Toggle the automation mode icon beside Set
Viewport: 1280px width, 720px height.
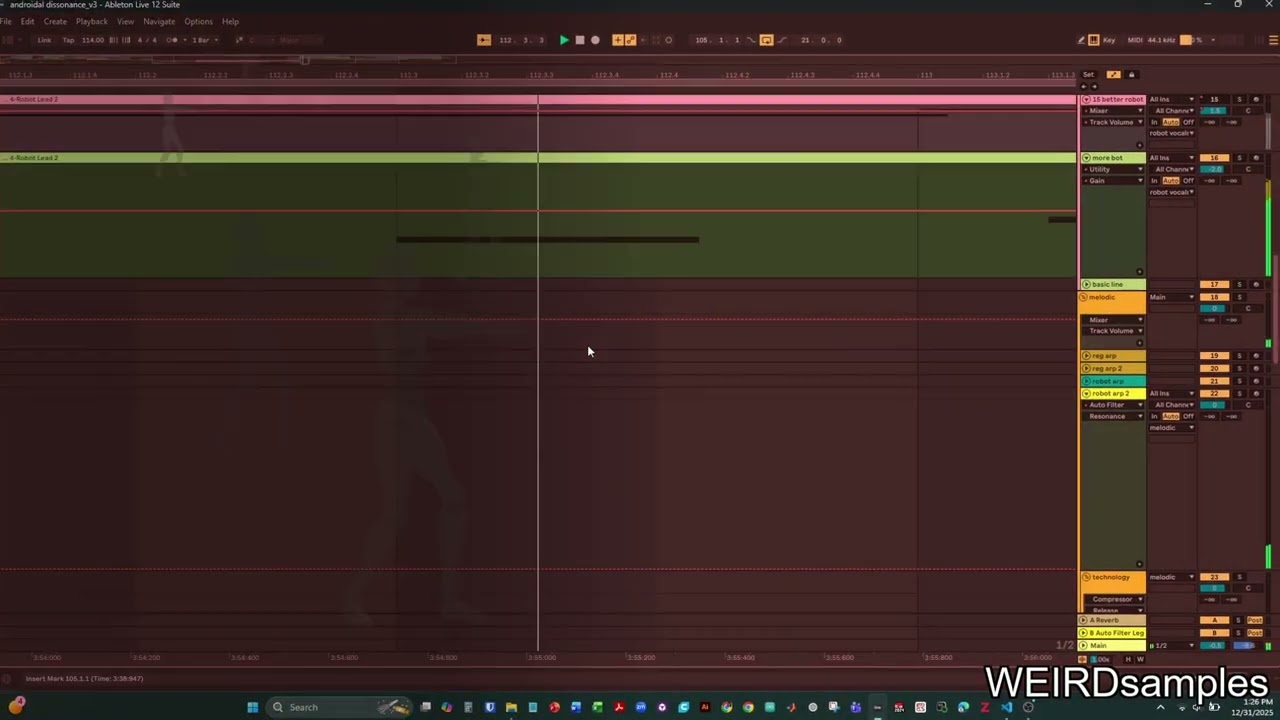[1113, 75]
